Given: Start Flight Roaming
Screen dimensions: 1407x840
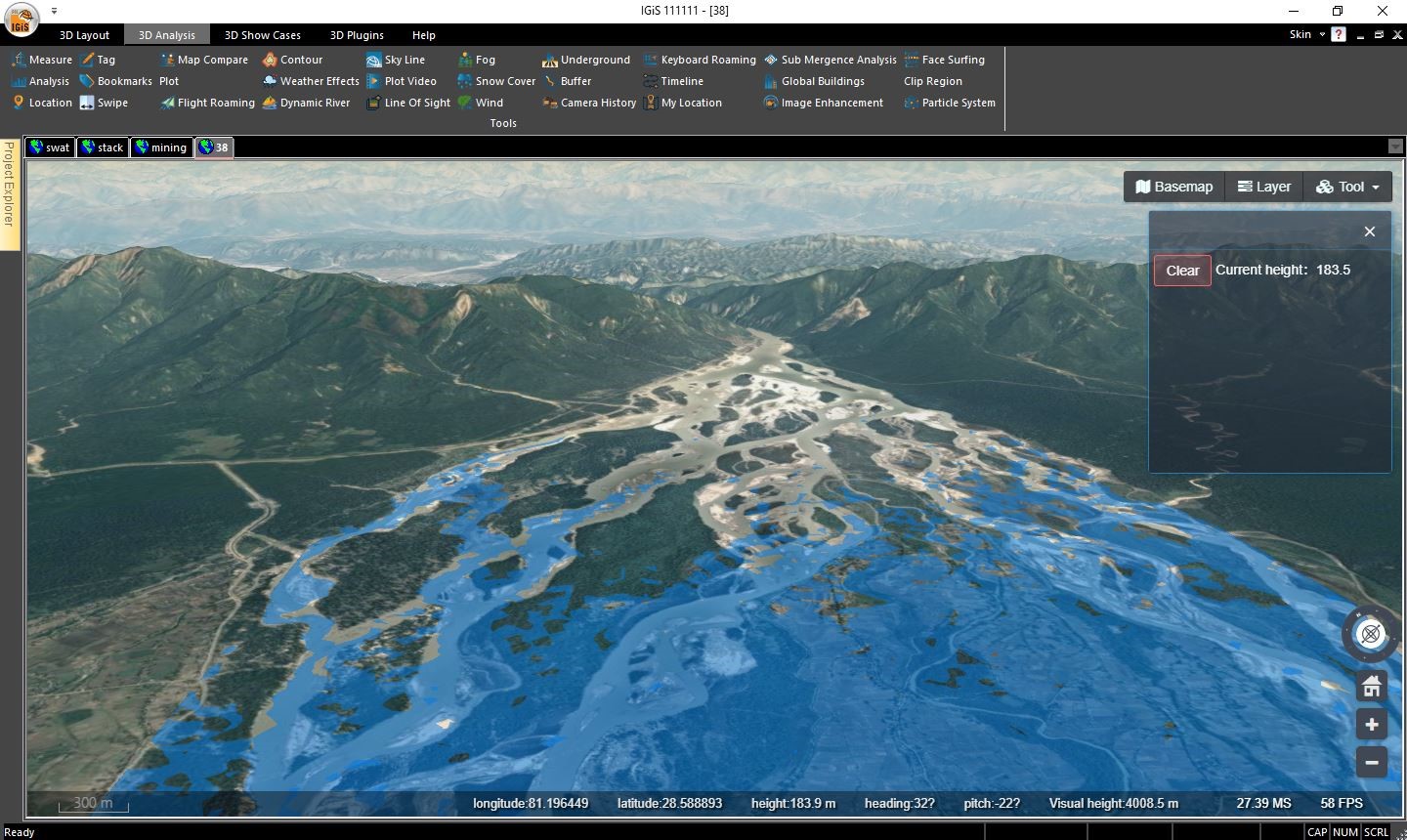Looking at the screenshot, I should pyautogui.click(x=207, y=103).
